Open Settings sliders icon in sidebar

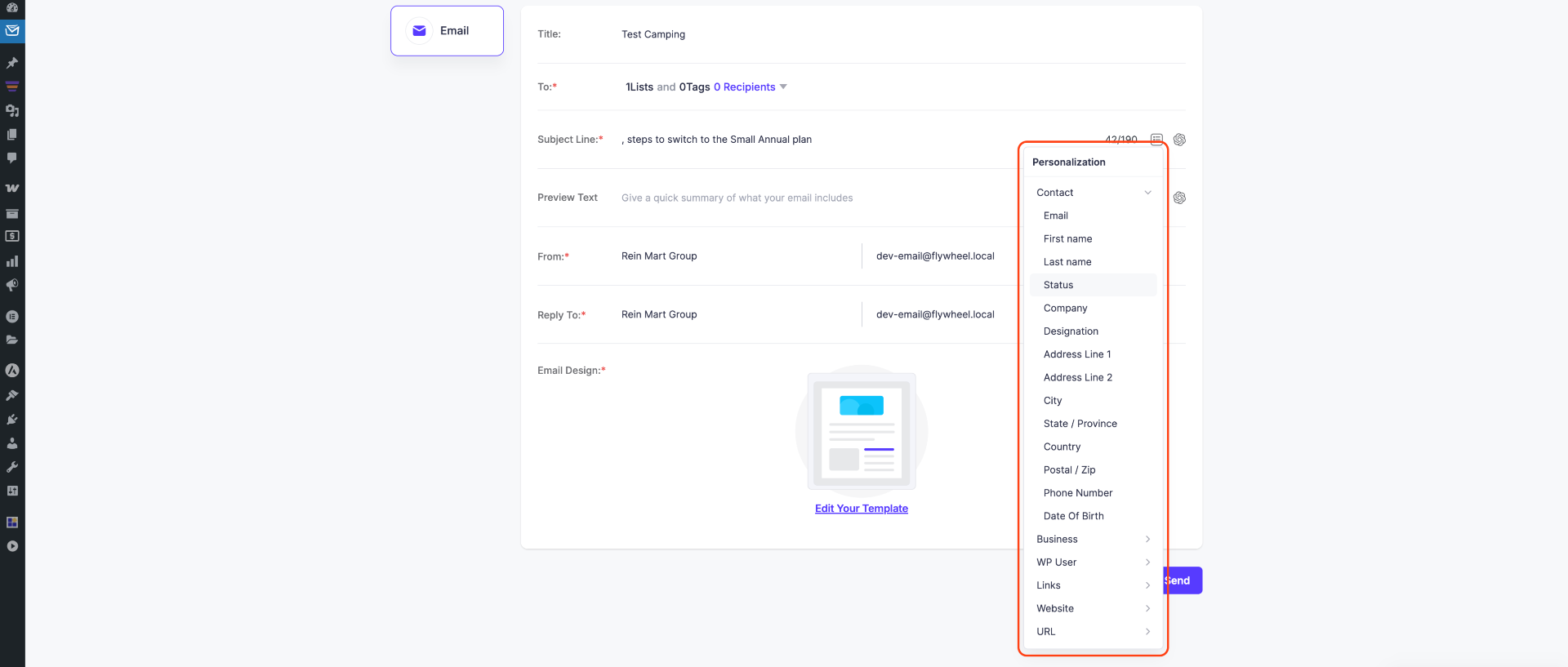pyautogui.click(x=12, y=491)
